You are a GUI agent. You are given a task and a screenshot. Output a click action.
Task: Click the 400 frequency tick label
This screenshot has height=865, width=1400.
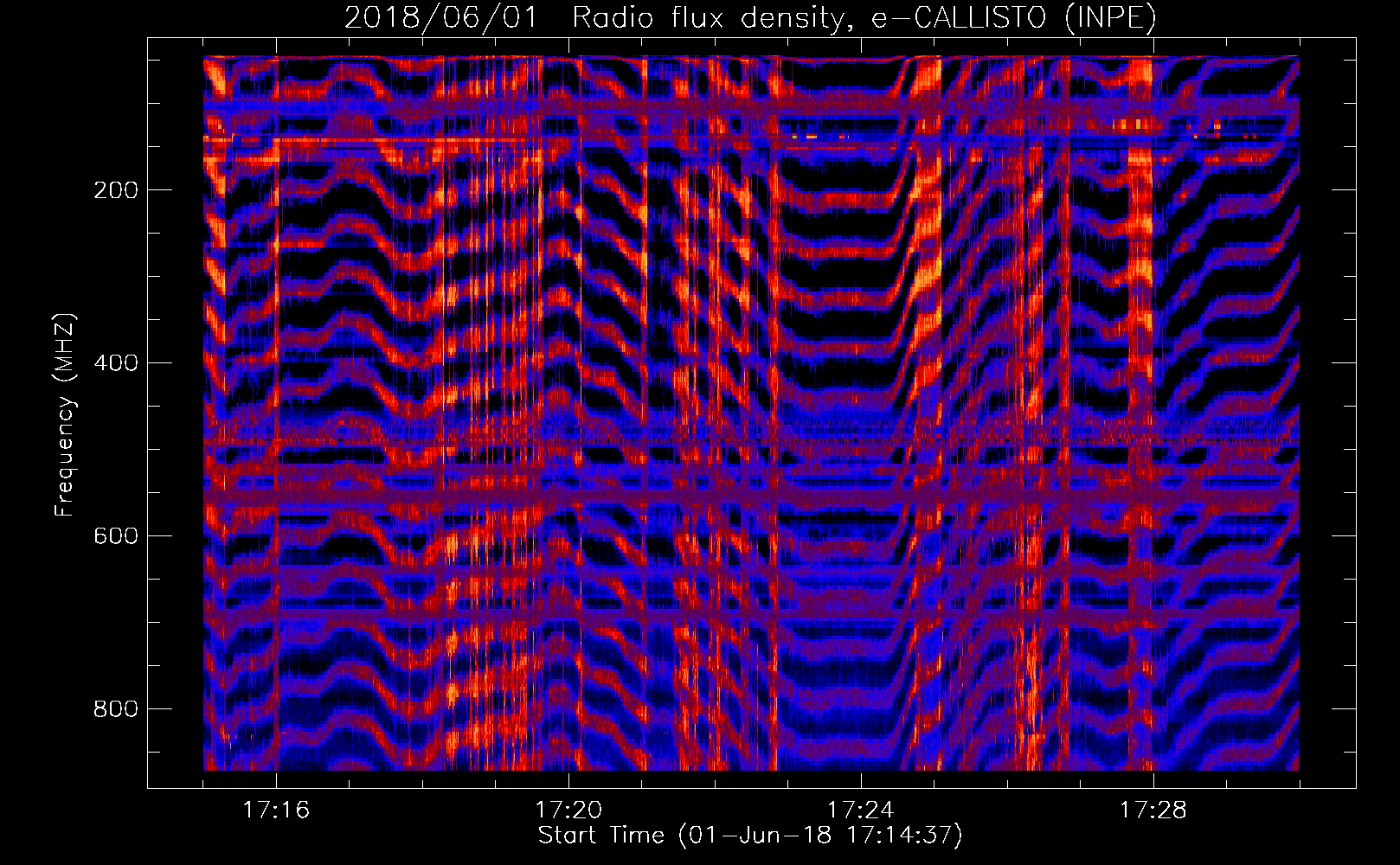point(116,363)
